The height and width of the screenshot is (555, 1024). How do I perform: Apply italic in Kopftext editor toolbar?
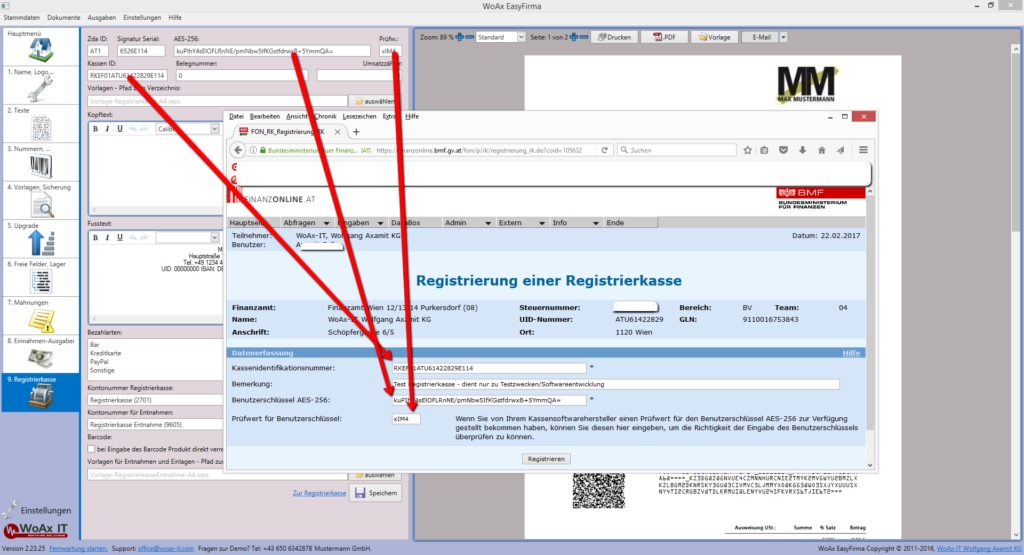pyautogui.click(x=107, y=129)
